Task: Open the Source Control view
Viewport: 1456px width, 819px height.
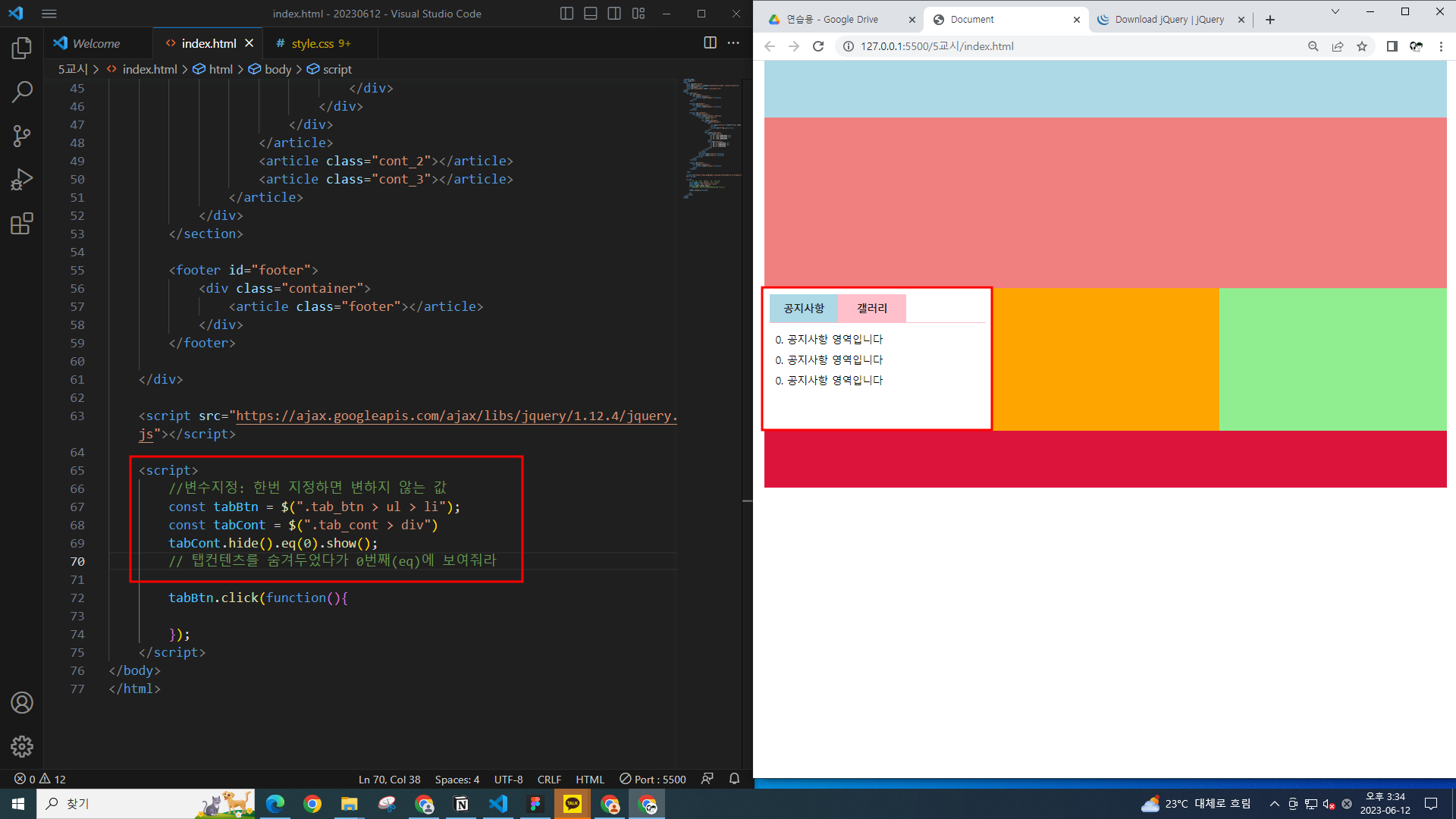Action: (22, 136)
